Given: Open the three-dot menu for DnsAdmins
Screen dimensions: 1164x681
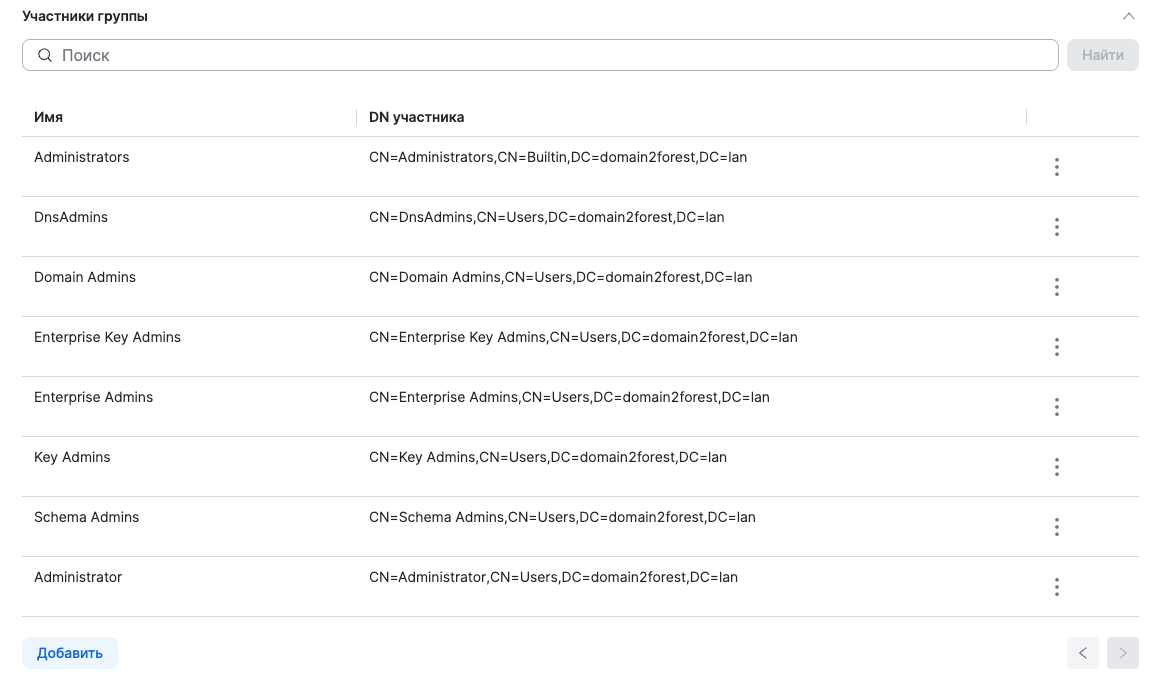Looking at the screenshot, I should point(1056,227).
